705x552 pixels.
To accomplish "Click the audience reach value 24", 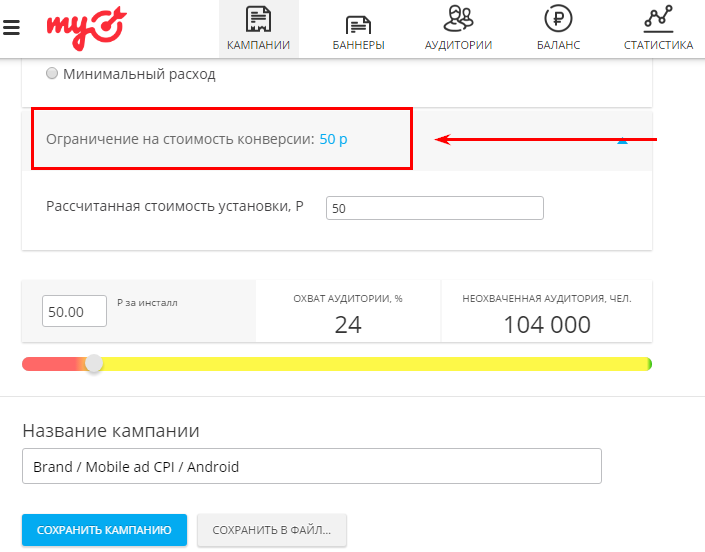I will tap(348, 325).
